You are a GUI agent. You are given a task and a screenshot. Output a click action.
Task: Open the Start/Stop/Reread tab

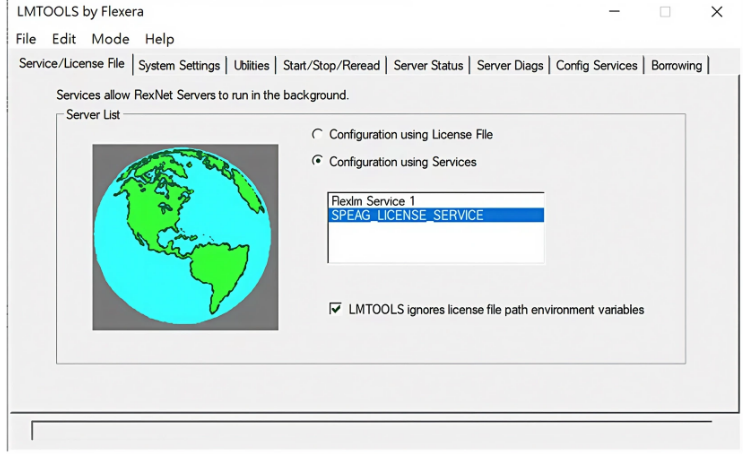click(331, 65)
